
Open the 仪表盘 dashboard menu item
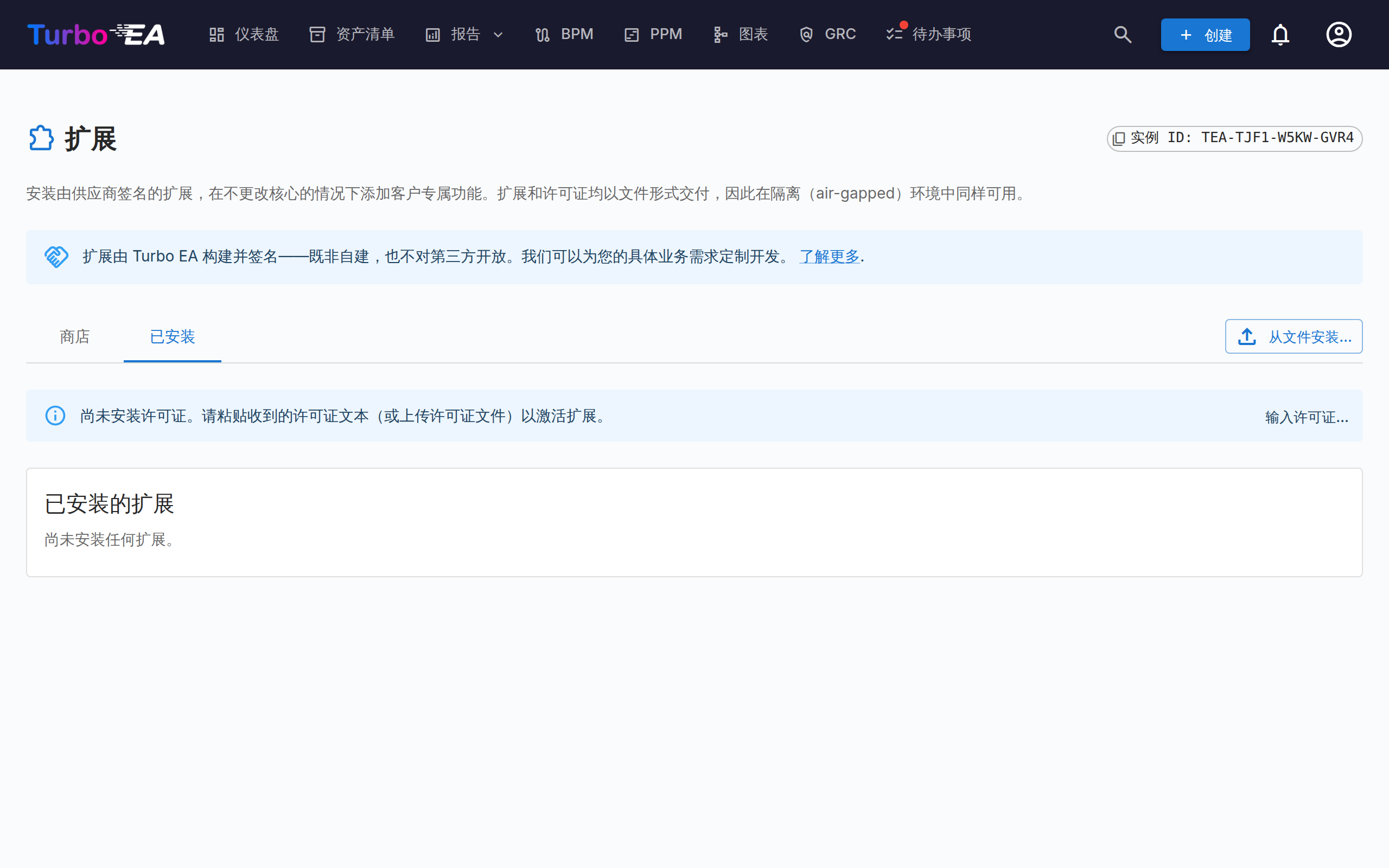pos(244,34)
